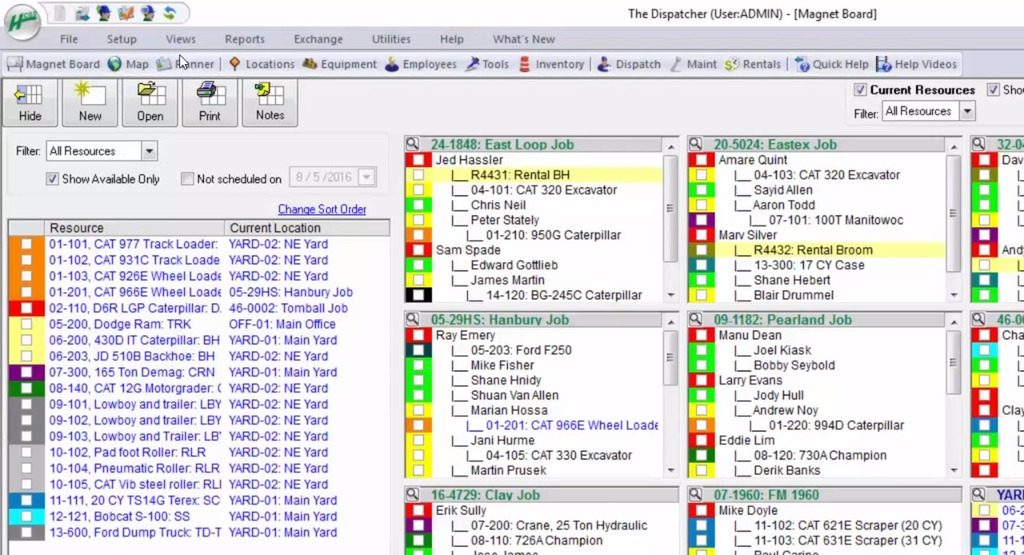Toggle the Current Resources checkbox
Screen dimensions: 1024x555
tap(860, 90)
